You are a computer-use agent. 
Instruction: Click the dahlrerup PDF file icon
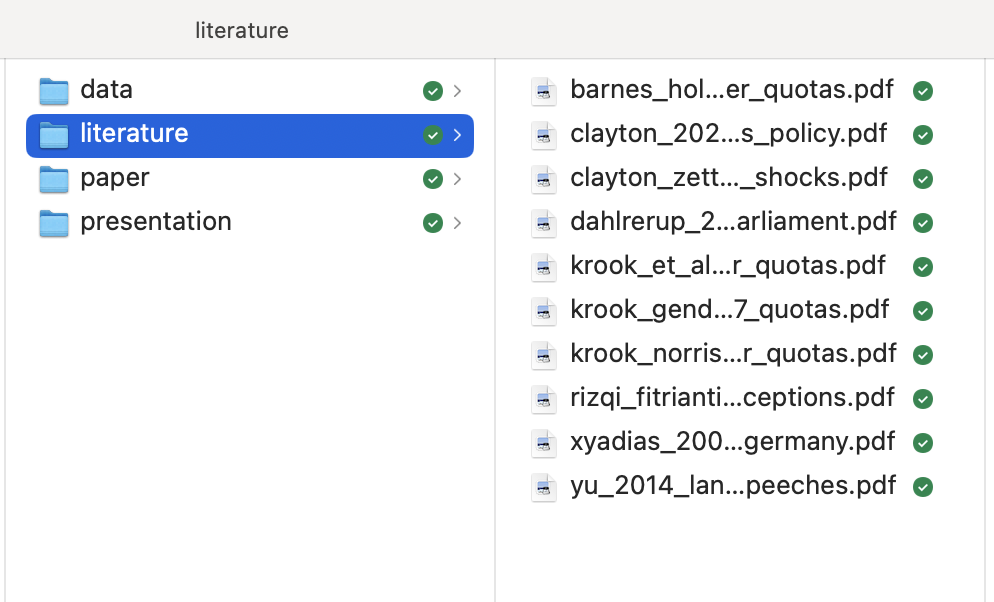pyautogui.click(x=543, y=223)
